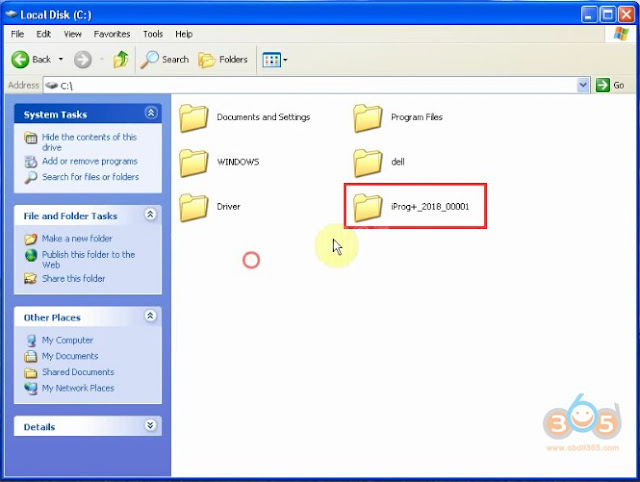Click the My Documents icon in sidebar
640x482 pixels.
[x=31, y=356]
